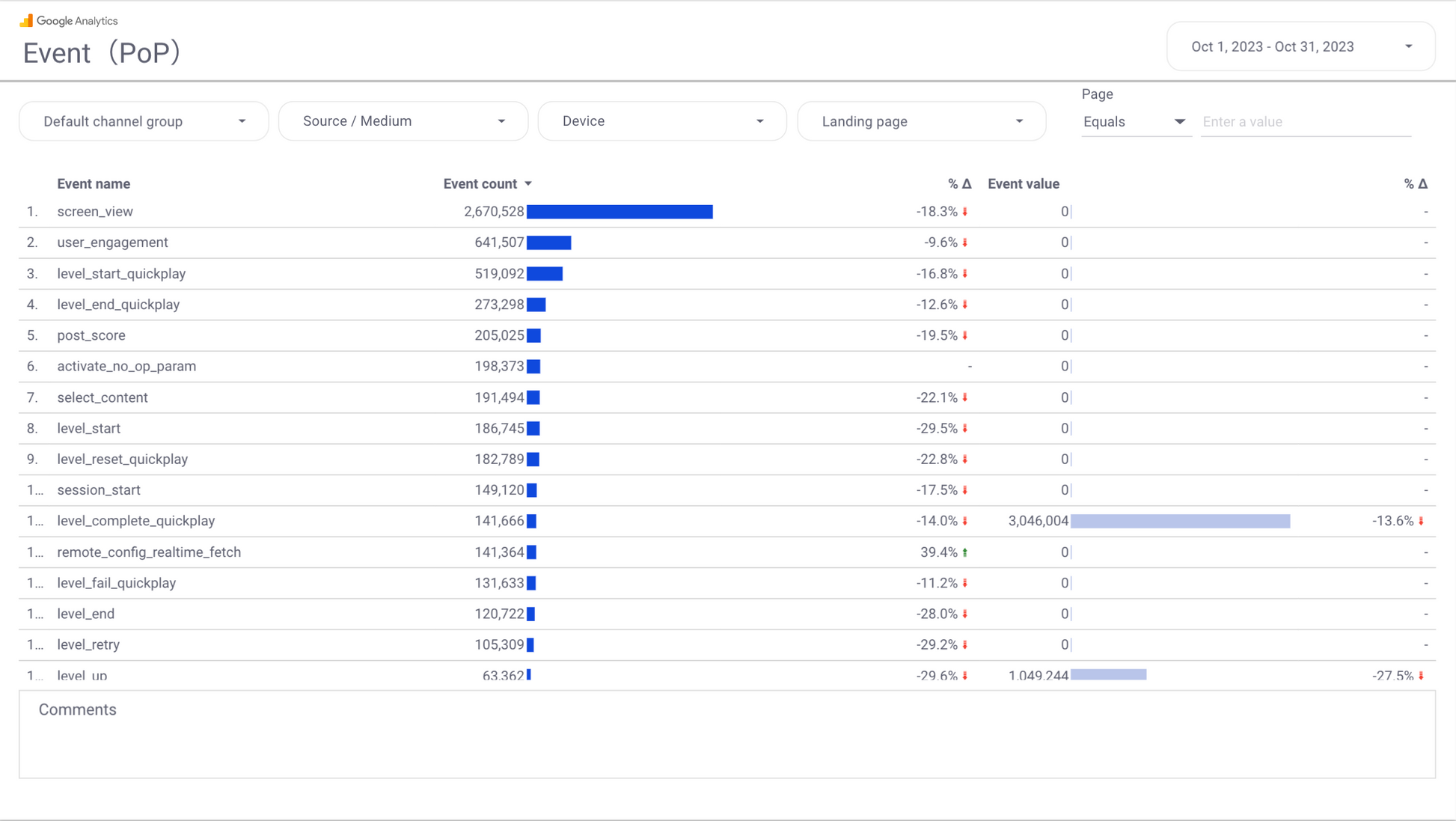This screenshot has width=1456, height=821.
Task: Select the level_complete_quickplay event value bar
Action: point(1180,521)
